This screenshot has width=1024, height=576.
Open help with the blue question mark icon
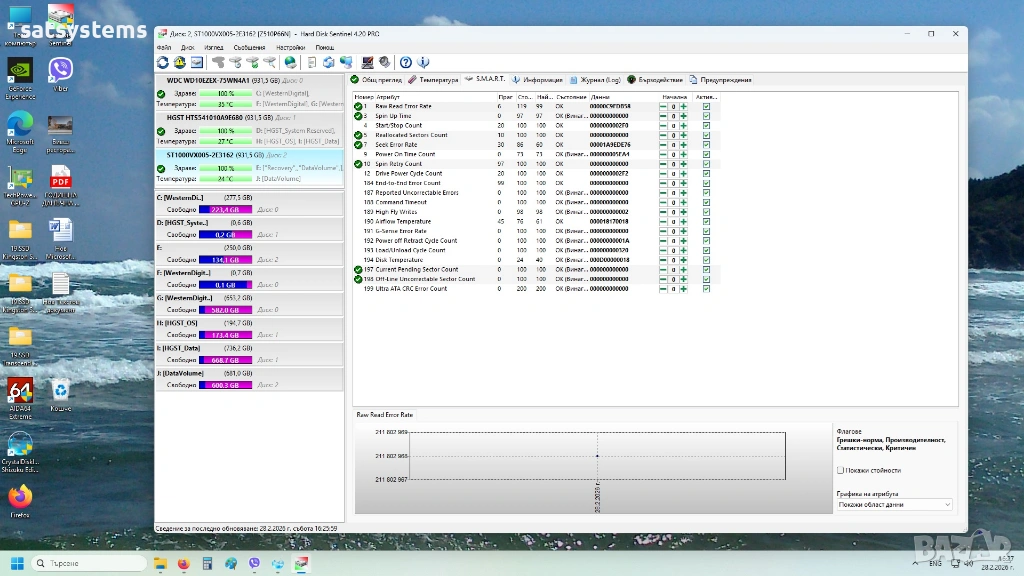[x=406, y=62]
